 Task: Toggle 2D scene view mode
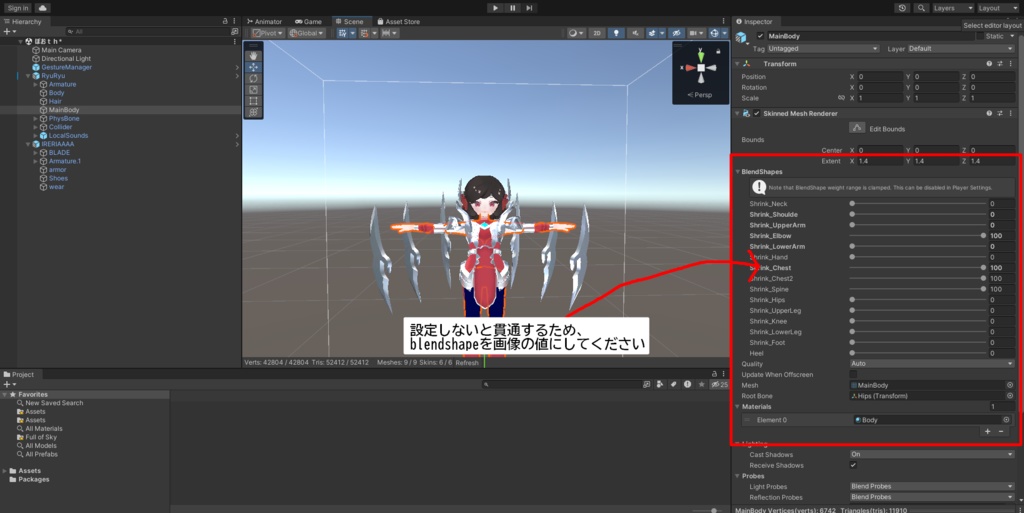(596, 33)
